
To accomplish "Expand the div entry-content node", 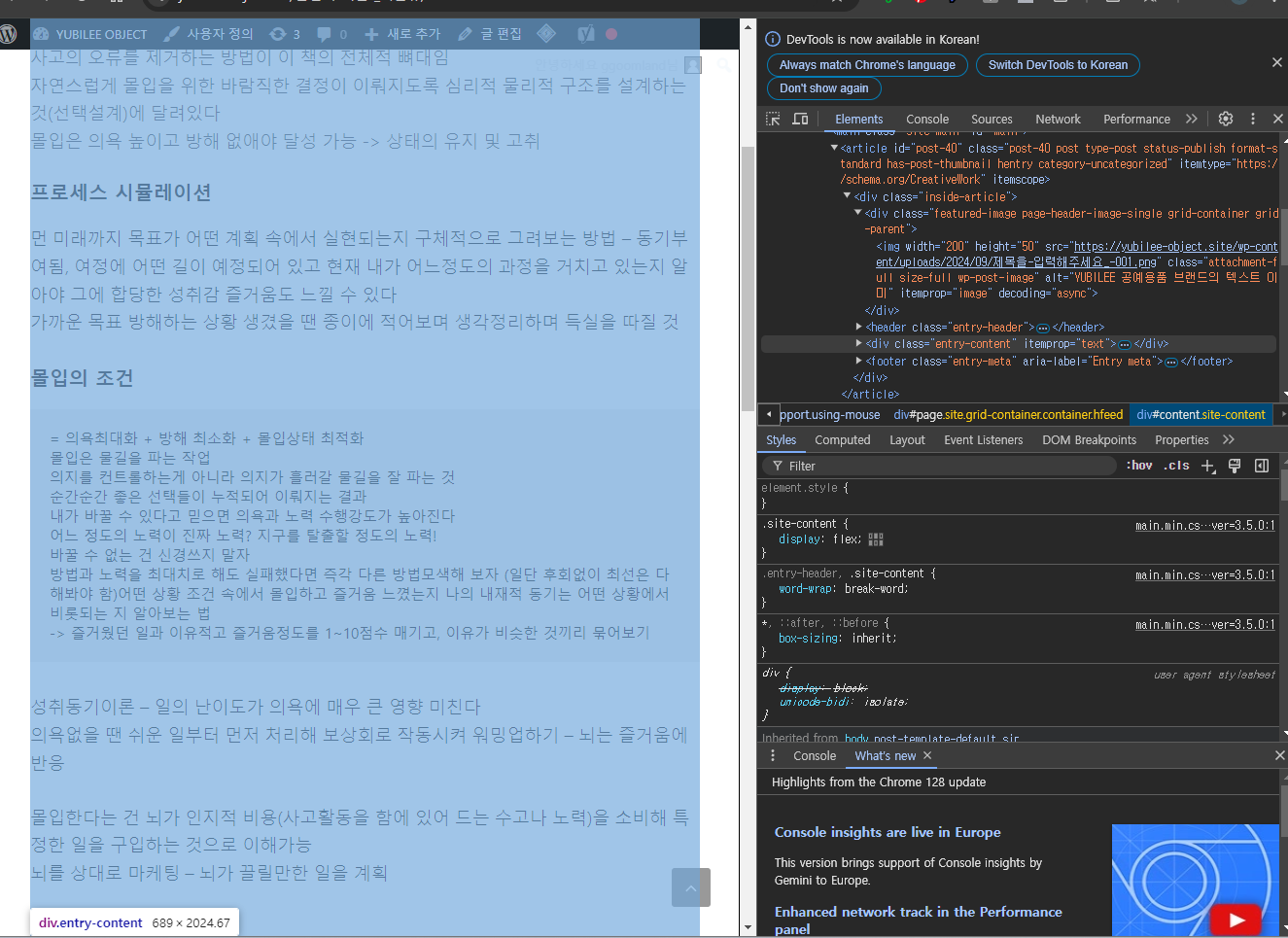I will tap(858, 344).
